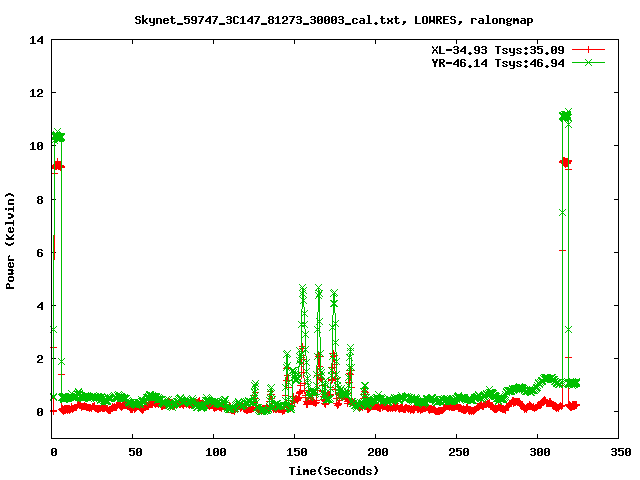The width and height of the screenshot is (640, 480).
Task: Click the red XL legend line sample
Action: coord(590,49)
